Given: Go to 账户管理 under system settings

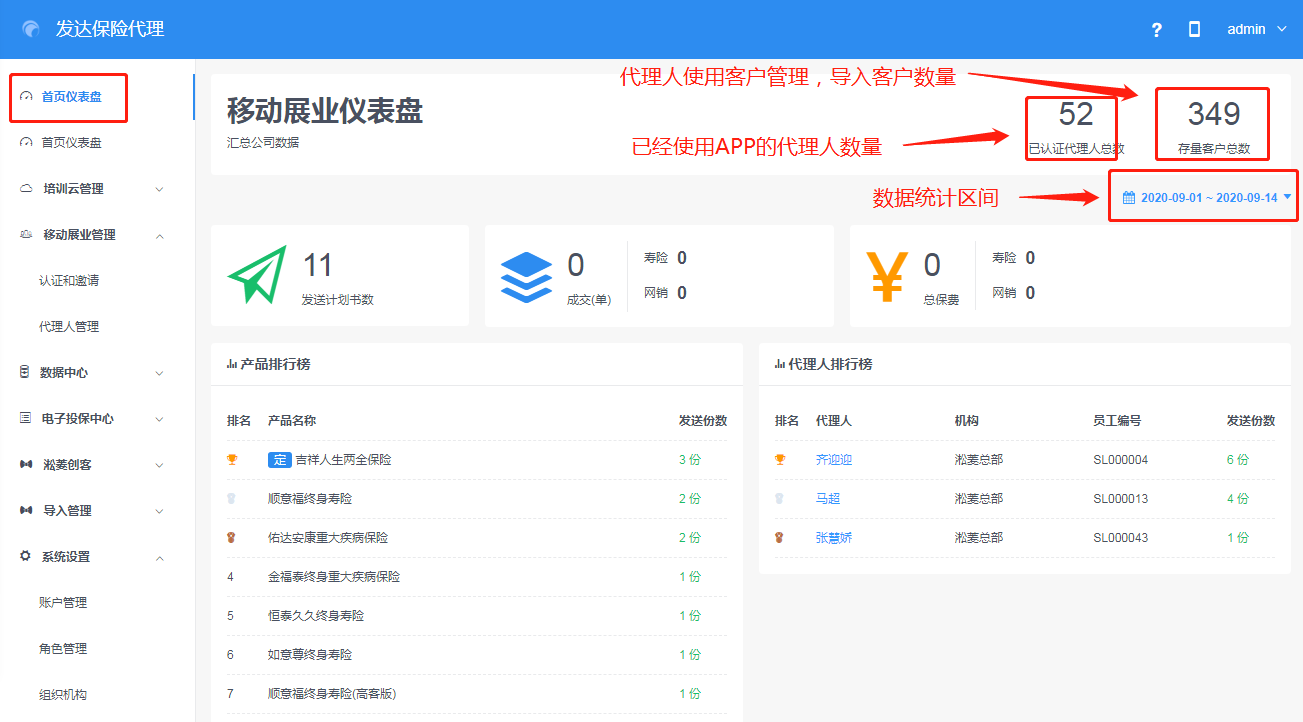Looking at the screenshot, I should pos(63,603).
